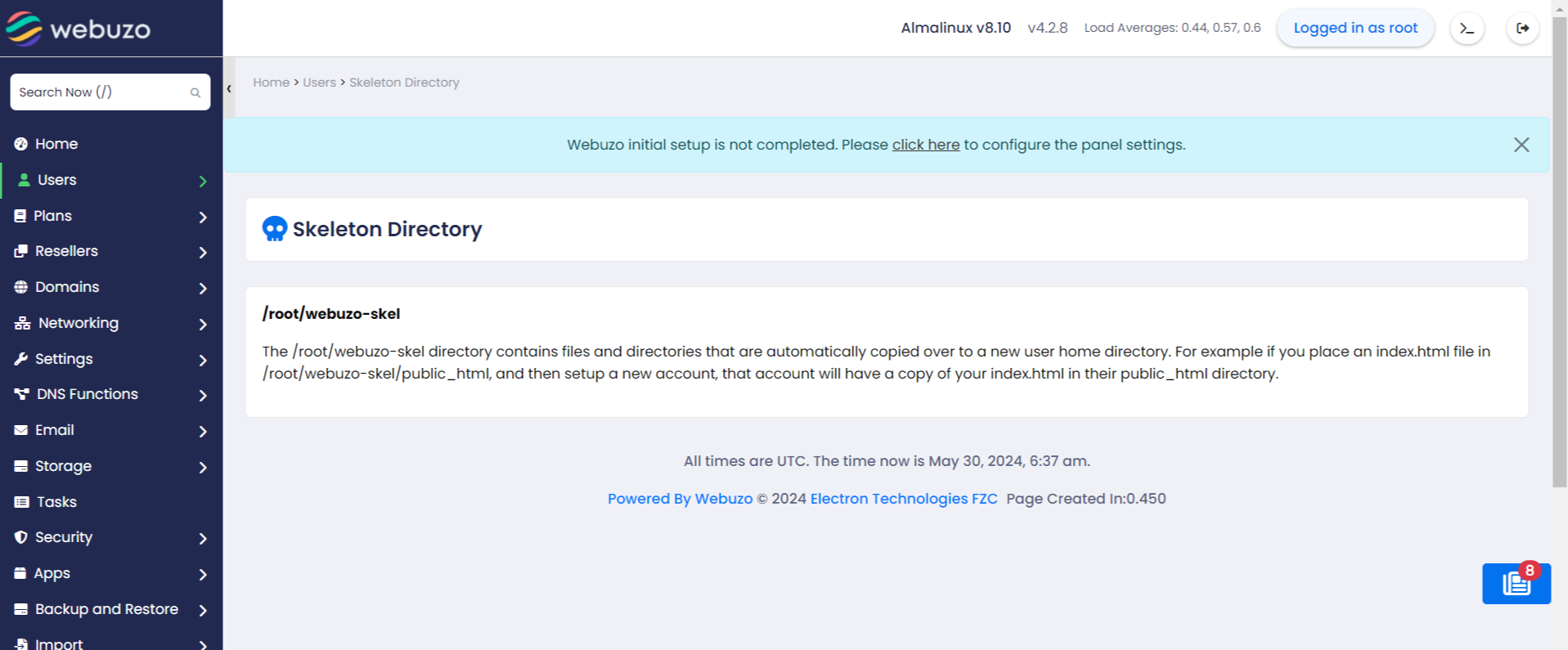Click the 'click here' setup link

coord(925,145)
